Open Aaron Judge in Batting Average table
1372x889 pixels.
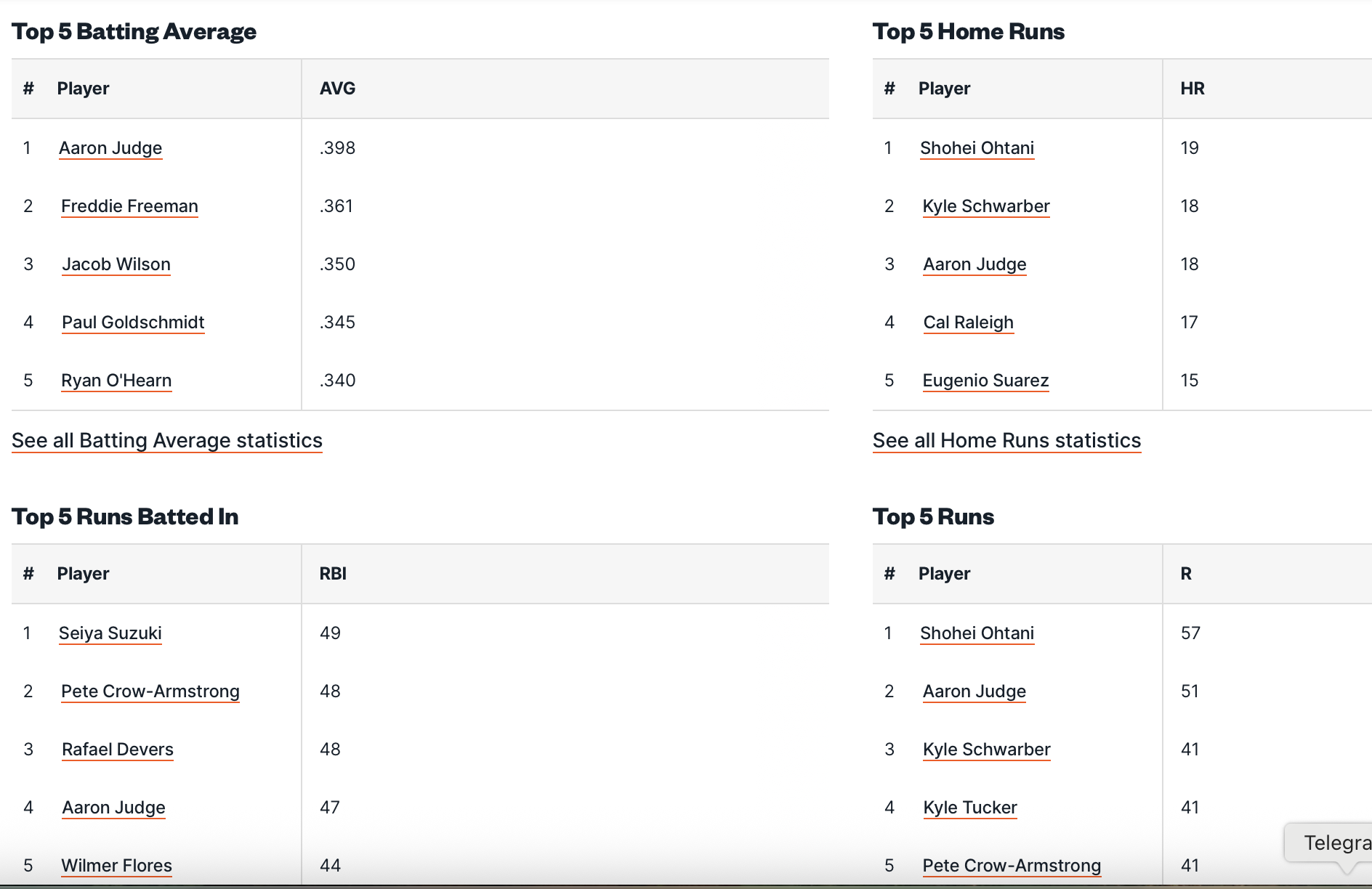coord(110,148)
